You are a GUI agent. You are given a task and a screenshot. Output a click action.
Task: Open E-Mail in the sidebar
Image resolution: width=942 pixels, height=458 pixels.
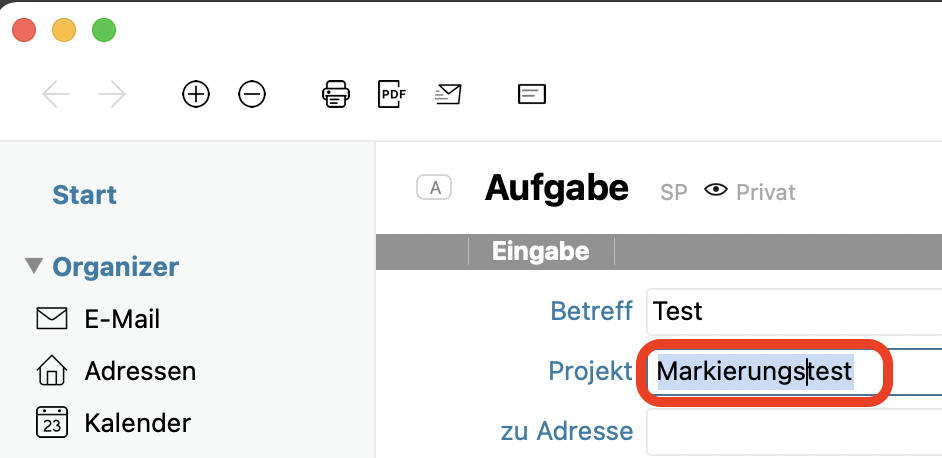122,319
